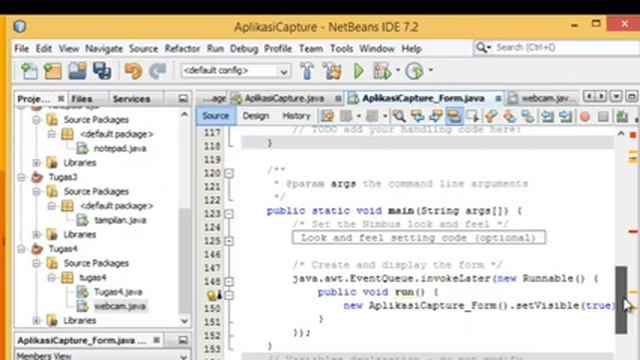Select webcam.java in the Projects tree
This screenshot has width=640, height=360.
(x=120, y=306)
